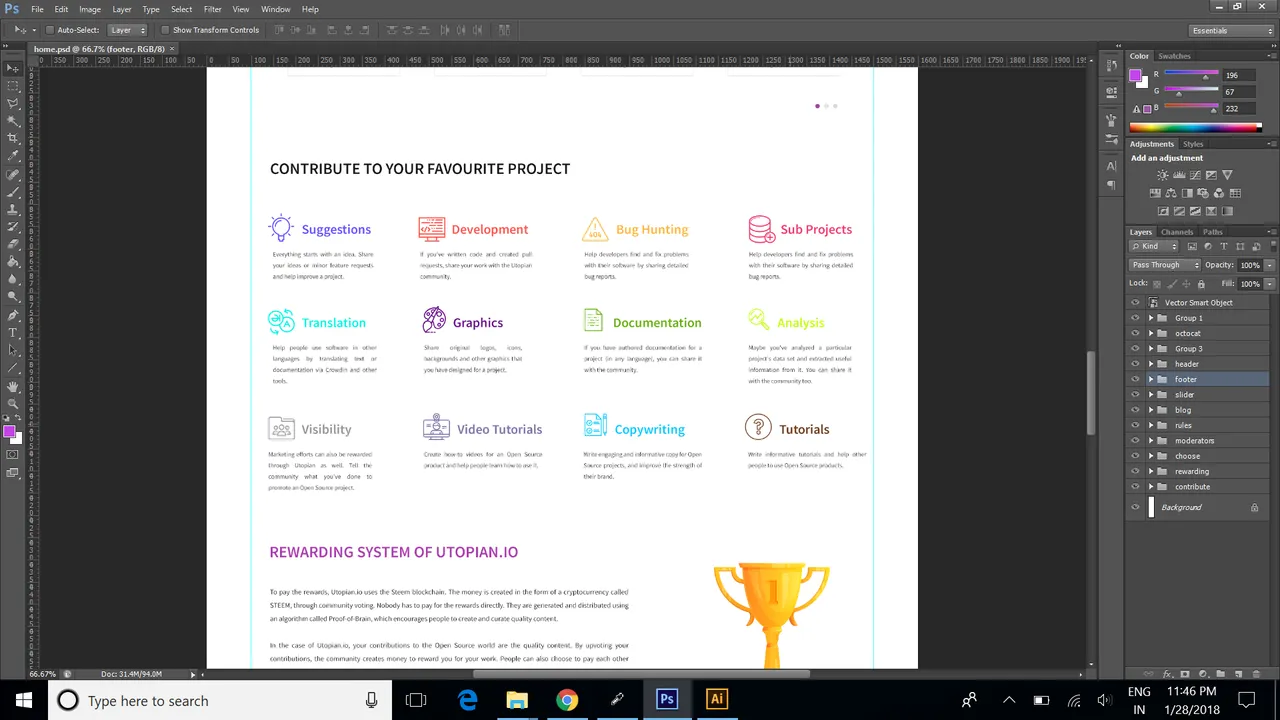Filter layers by type layers

[x=1223, y=246]
